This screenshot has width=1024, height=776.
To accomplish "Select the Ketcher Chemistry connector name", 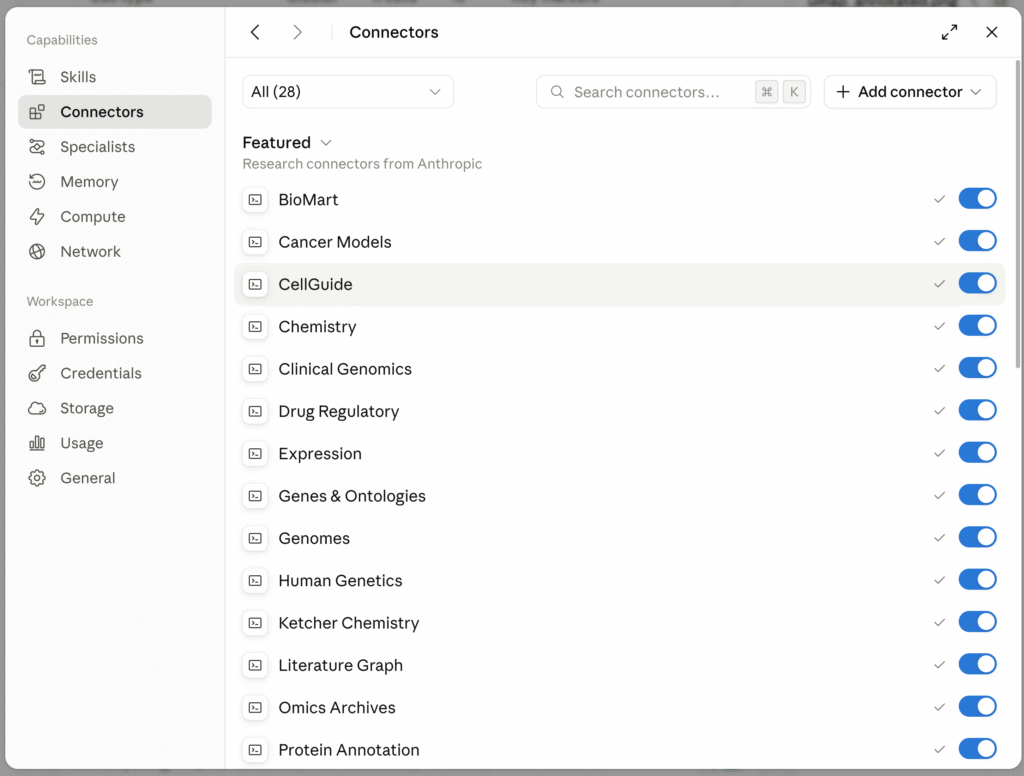I will point(349,623).
